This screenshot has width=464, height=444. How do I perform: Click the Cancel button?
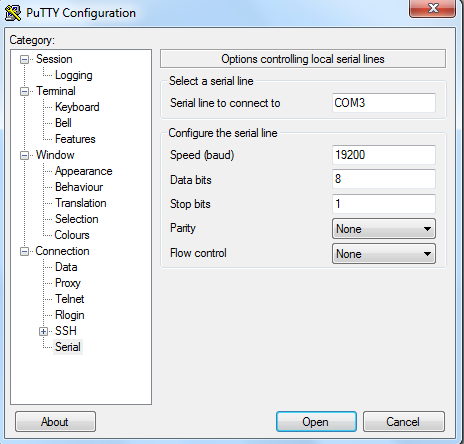(x=404, y=422)
